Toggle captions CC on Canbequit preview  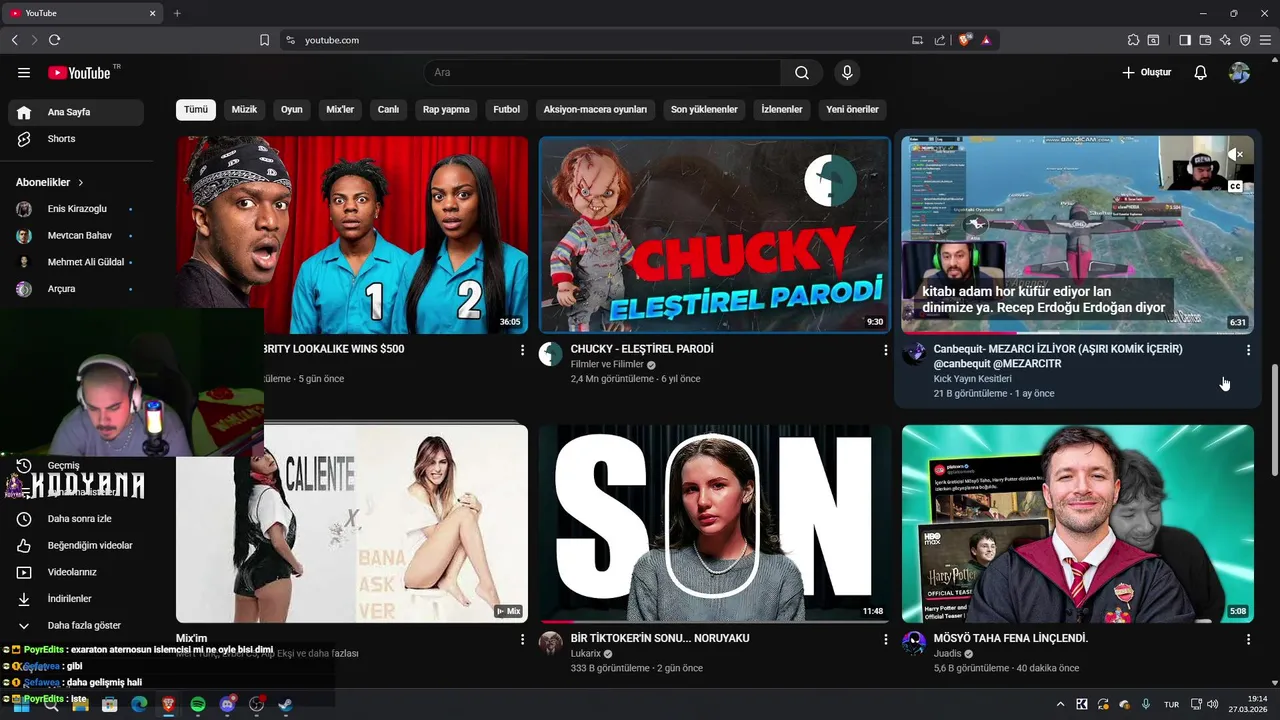(1236, 187)
